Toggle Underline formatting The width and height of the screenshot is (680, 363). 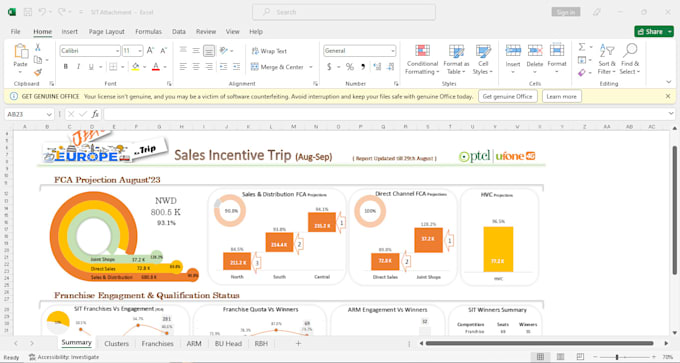91,67
